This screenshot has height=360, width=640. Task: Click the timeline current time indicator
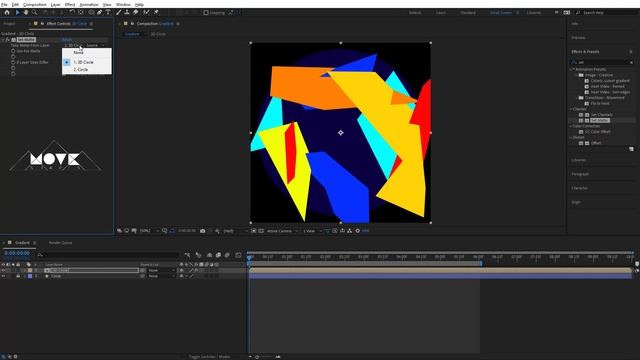point(249,257)
